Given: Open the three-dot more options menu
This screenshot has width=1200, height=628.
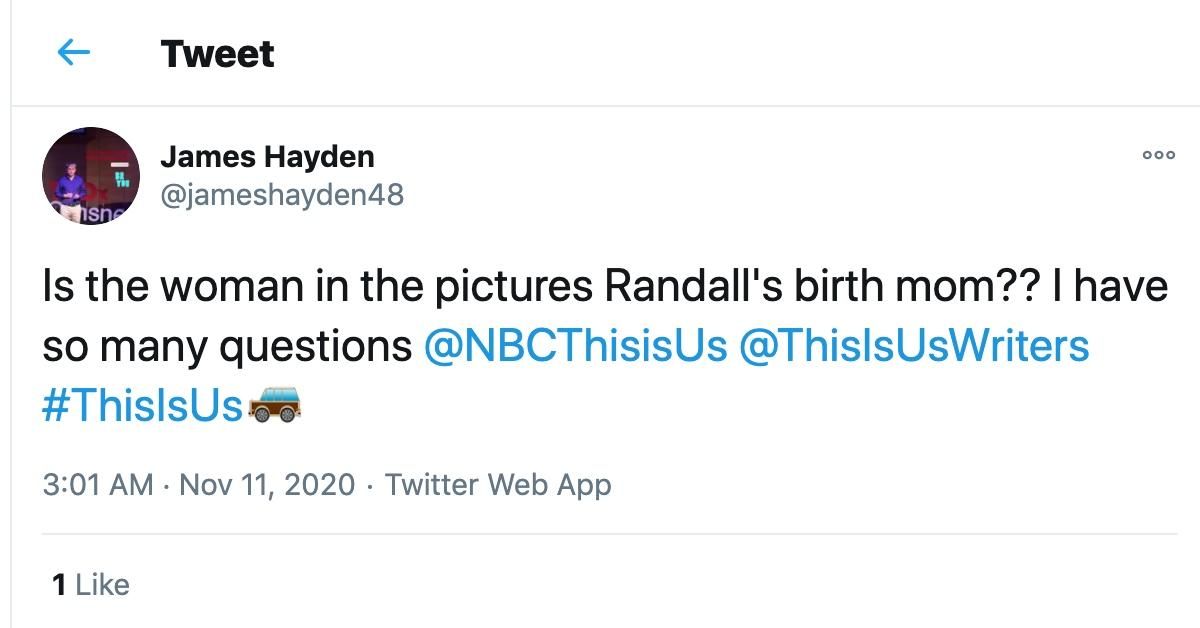Looking at the screenshot, I should click(1159, 155).
